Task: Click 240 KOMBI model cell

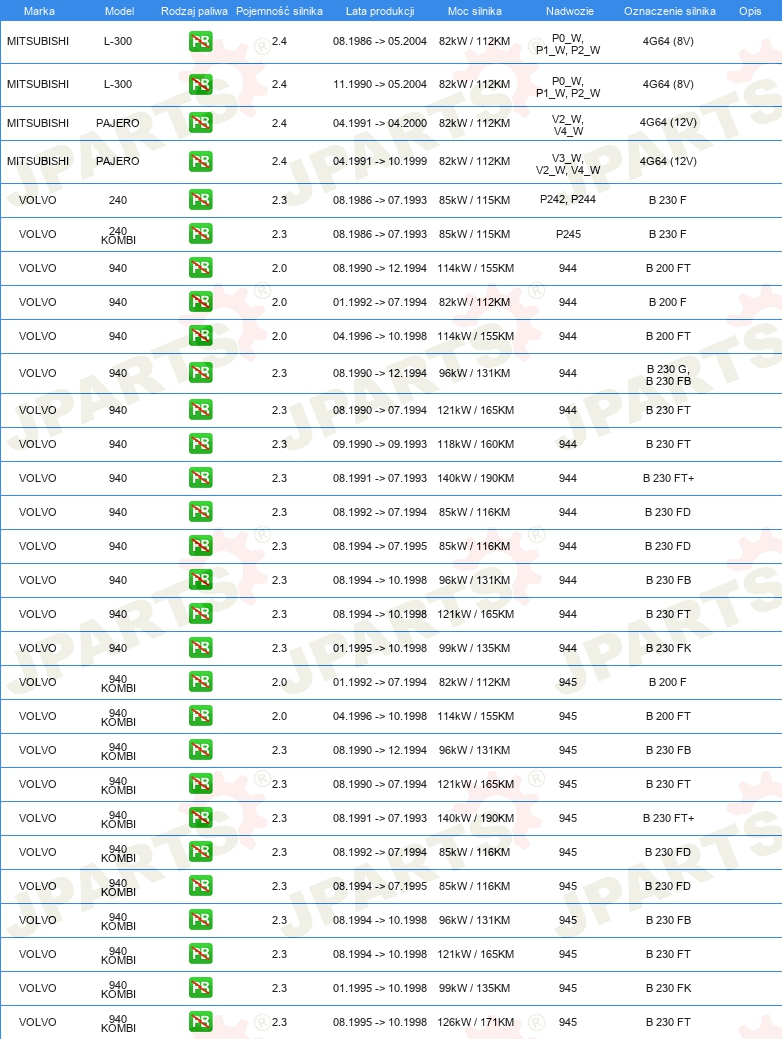Action: click(118, 236)
